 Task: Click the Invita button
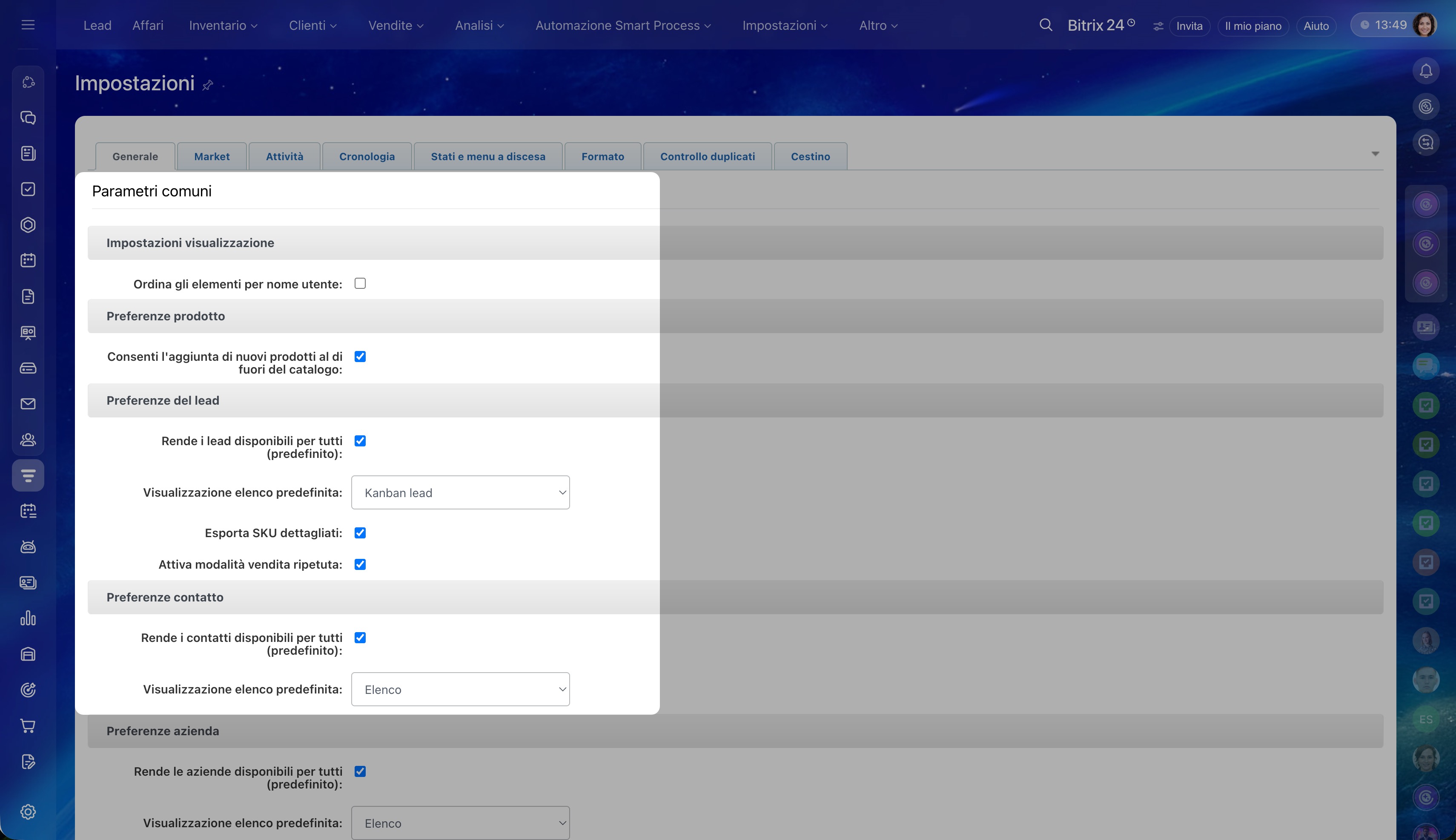pyautogui.click(x=1189, y=26)
